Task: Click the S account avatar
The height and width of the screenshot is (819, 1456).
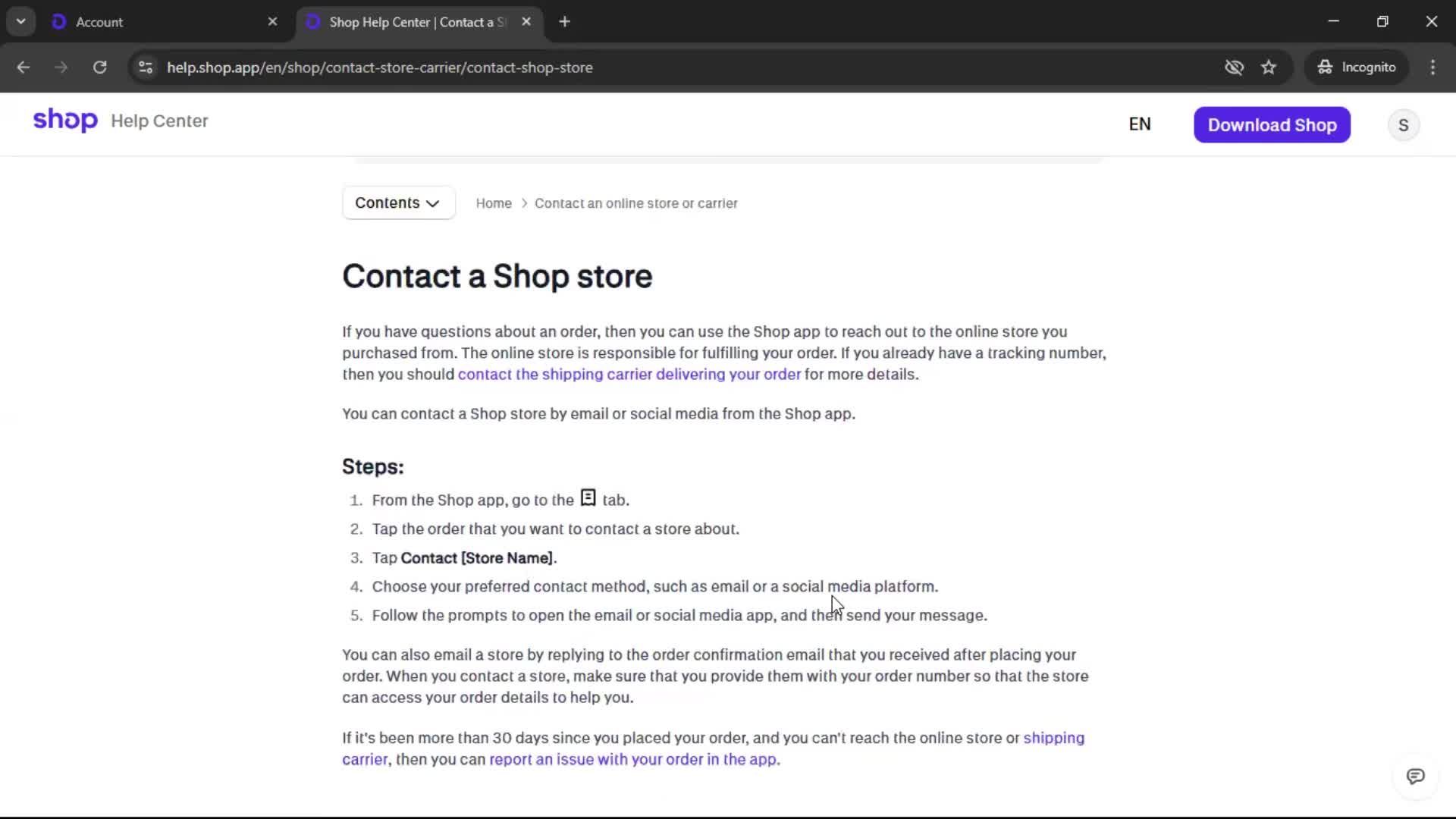Action: pos(1403,125)
